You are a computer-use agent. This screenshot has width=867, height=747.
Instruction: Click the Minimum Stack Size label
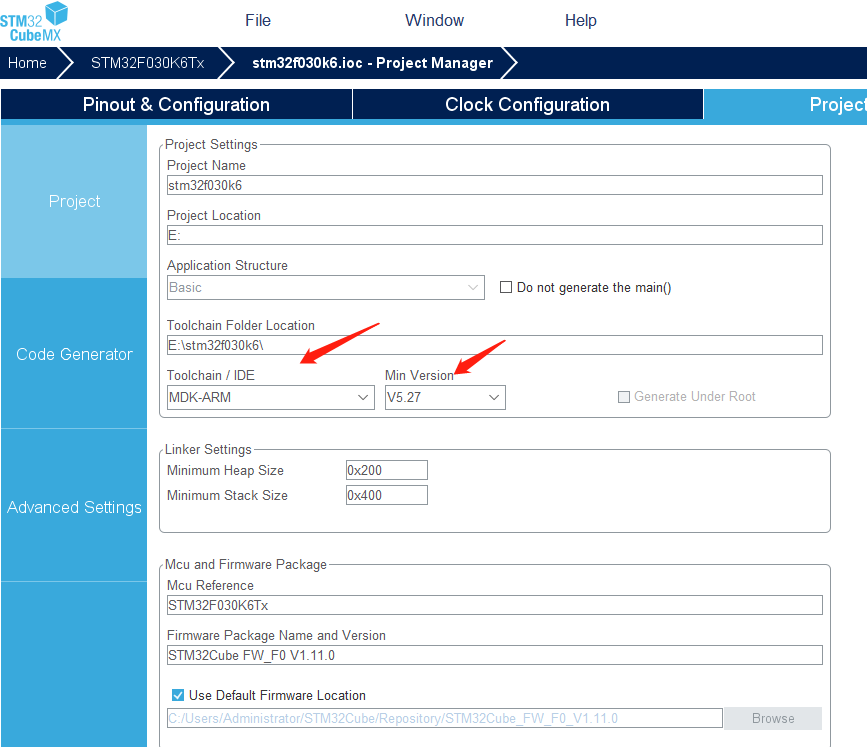point(227,495)
